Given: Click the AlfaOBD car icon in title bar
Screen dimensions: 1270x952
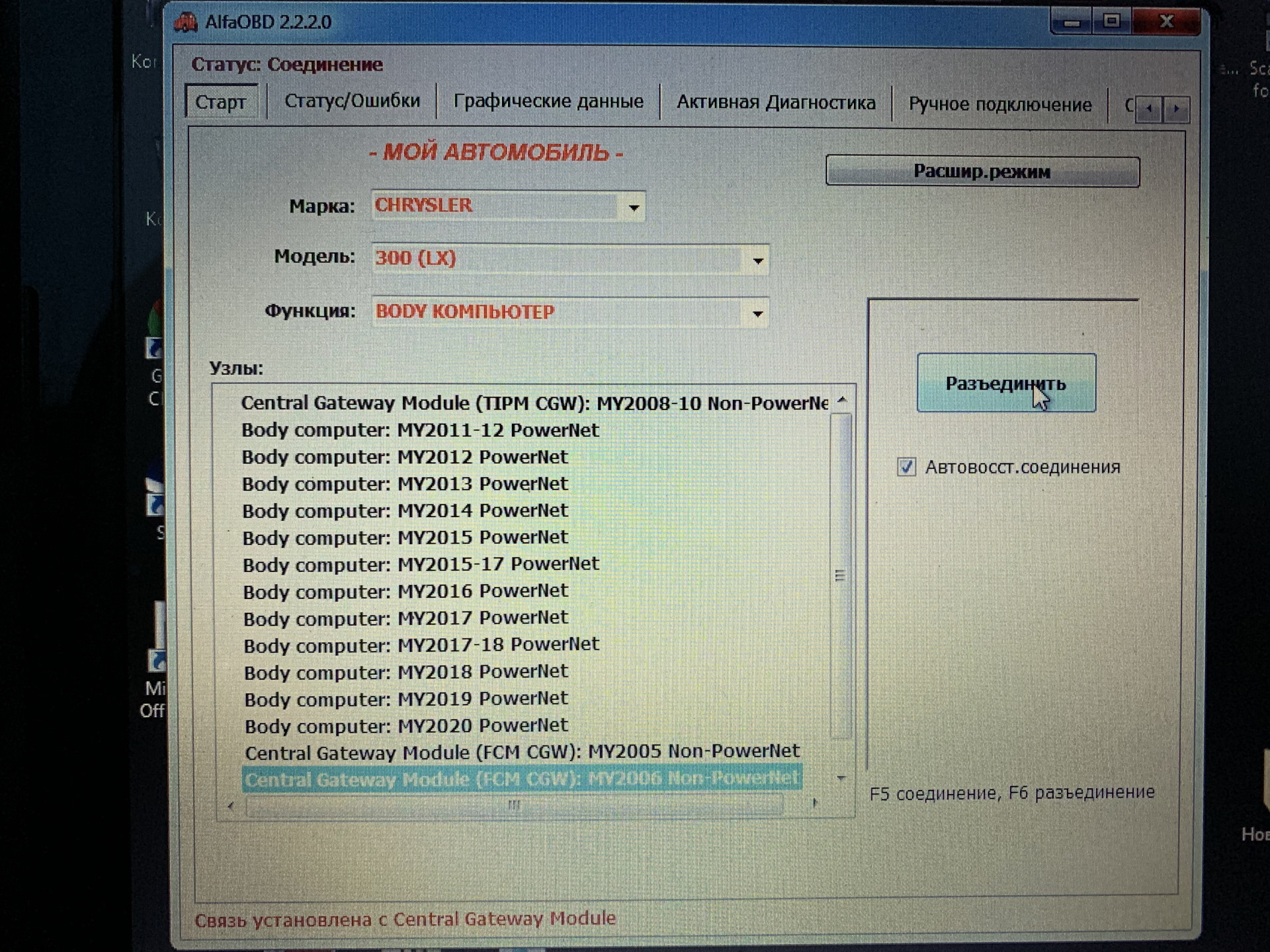Looking at the screenshot, I should point(186,22).
